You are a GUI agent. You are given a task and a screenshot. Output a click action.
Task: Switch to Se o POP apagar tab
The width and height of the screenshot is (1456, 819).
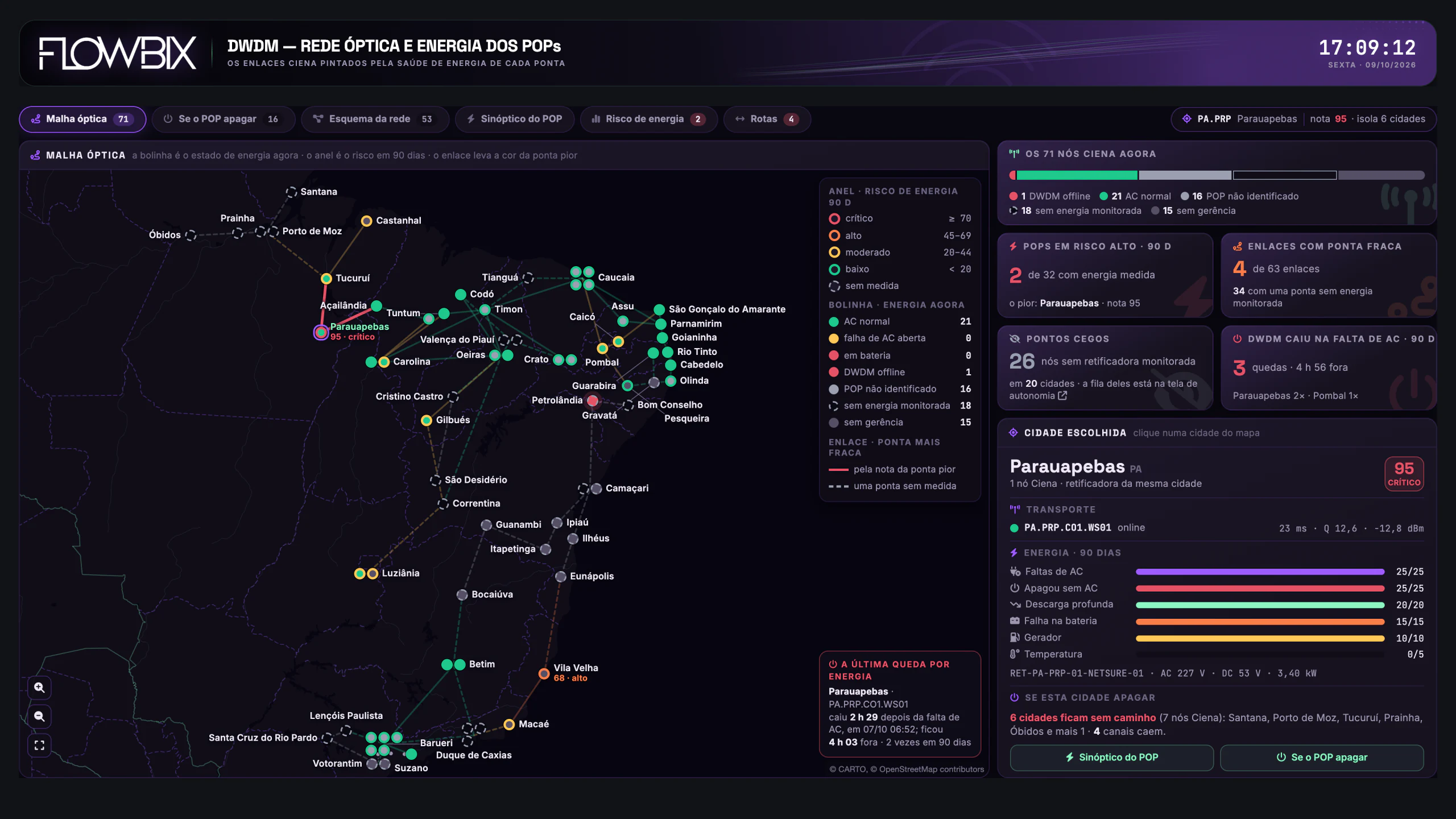[222, 119]
